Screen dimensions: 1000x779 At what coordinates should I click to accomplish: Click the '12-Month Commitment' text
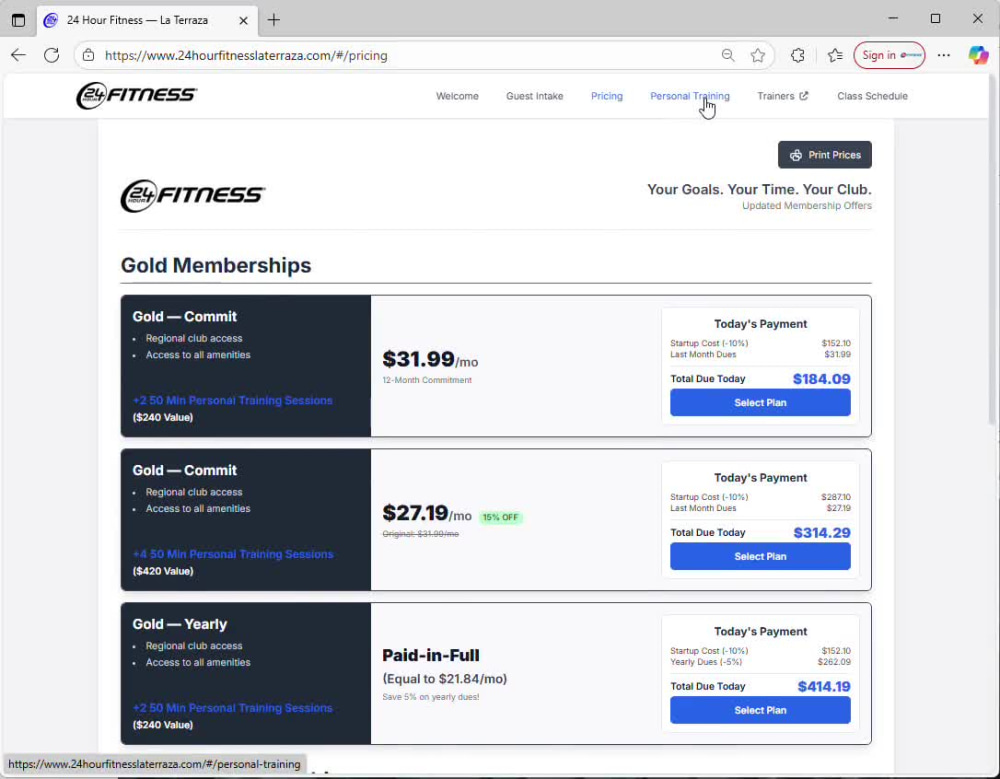[x=427, y=380]
